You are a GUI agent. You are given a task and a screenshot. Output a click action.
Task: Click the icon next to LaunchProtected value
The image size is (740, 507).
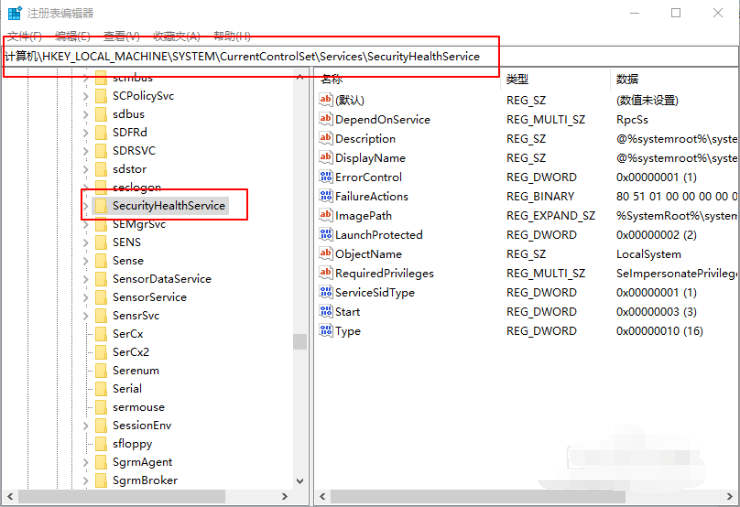pos(325,234)
